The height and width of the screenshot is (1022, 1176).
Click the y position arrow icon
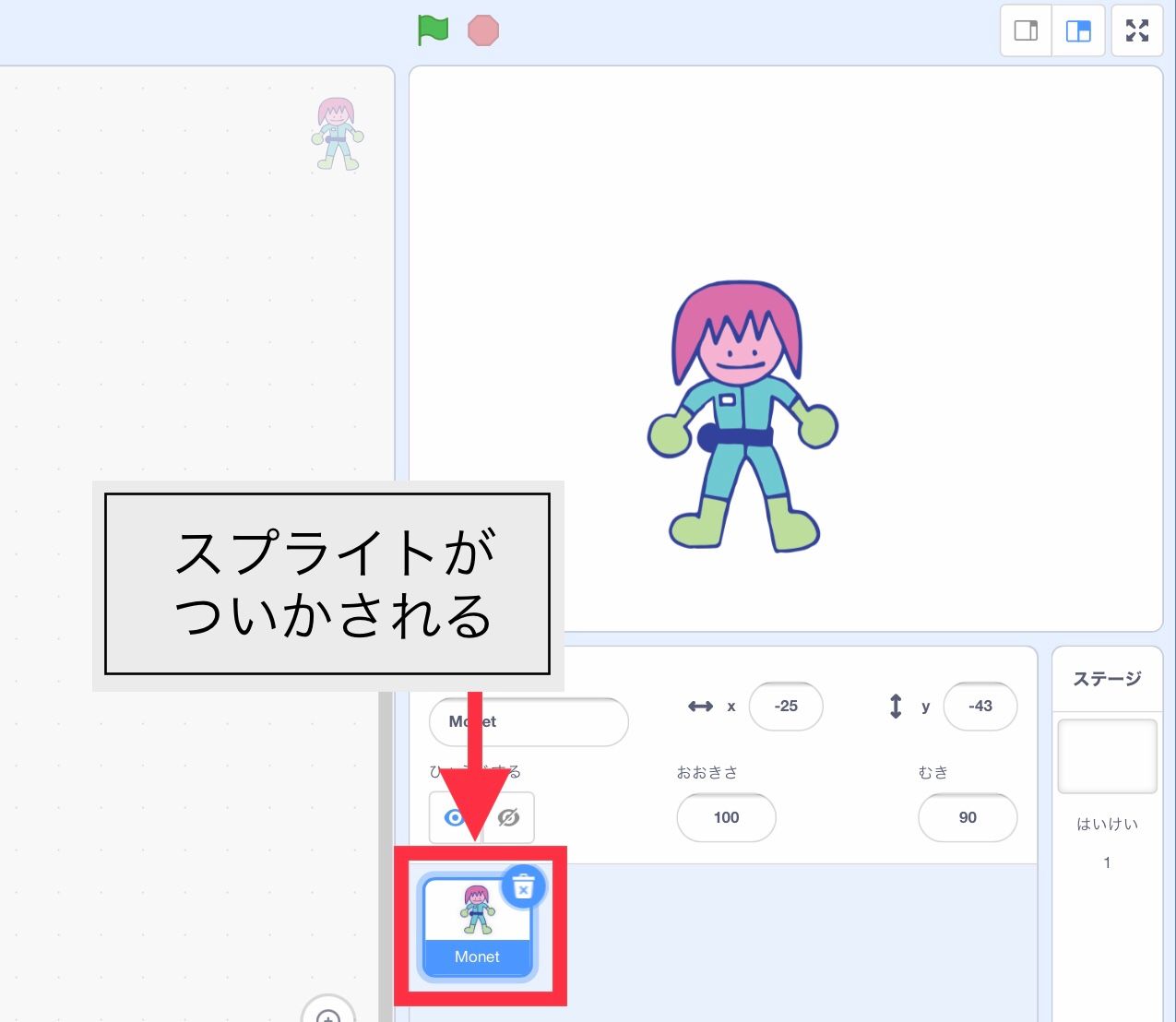pos(896,707)
